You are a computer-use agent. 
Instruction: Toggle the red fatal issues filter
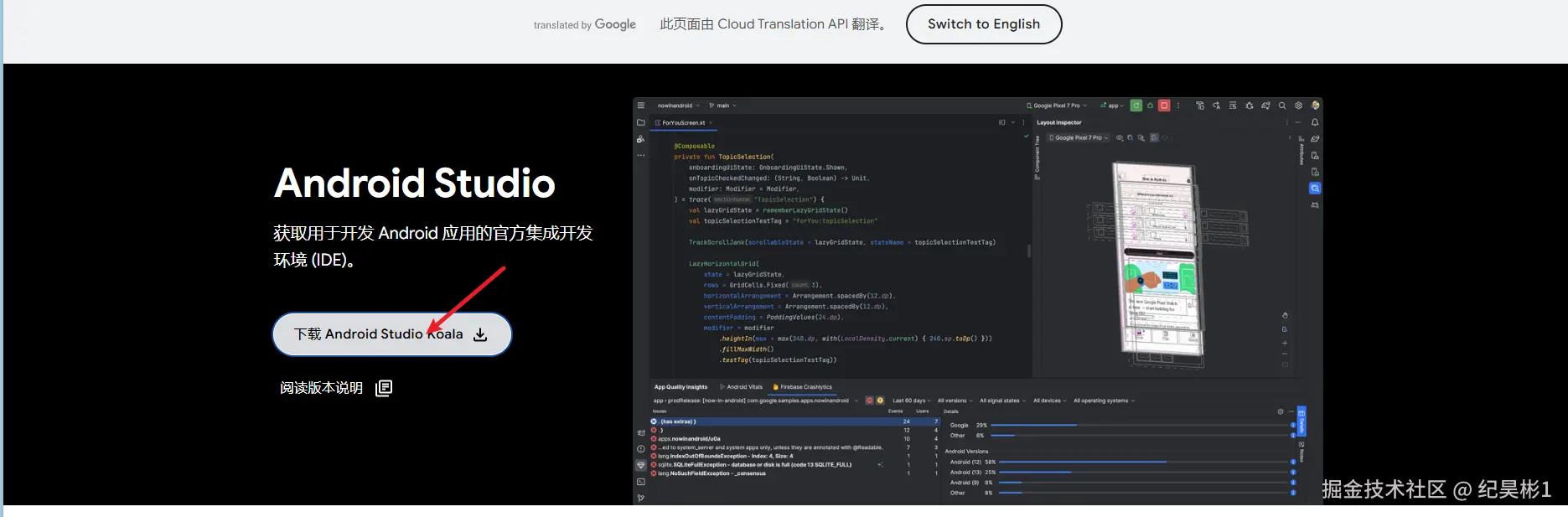[869, 401]
